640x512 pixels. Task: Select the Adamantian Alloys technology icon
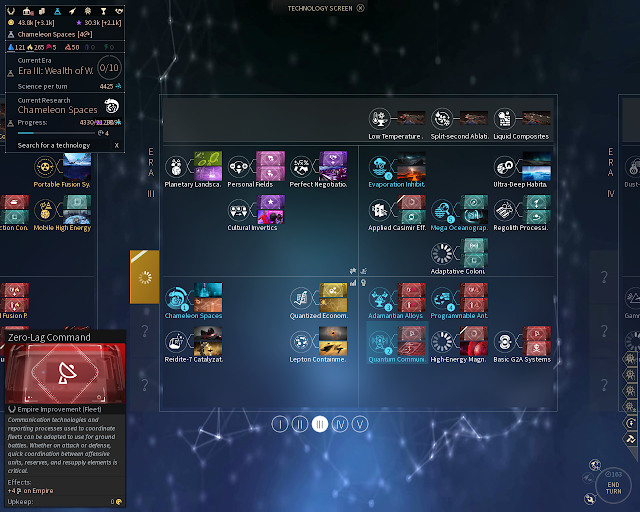coord(380,298)
